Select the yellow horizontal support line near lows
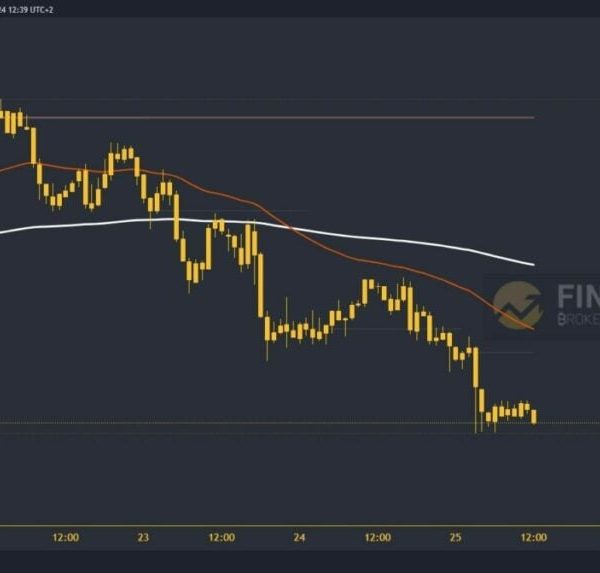The width and height of the screenshot is (600, 573). [300, 423]
